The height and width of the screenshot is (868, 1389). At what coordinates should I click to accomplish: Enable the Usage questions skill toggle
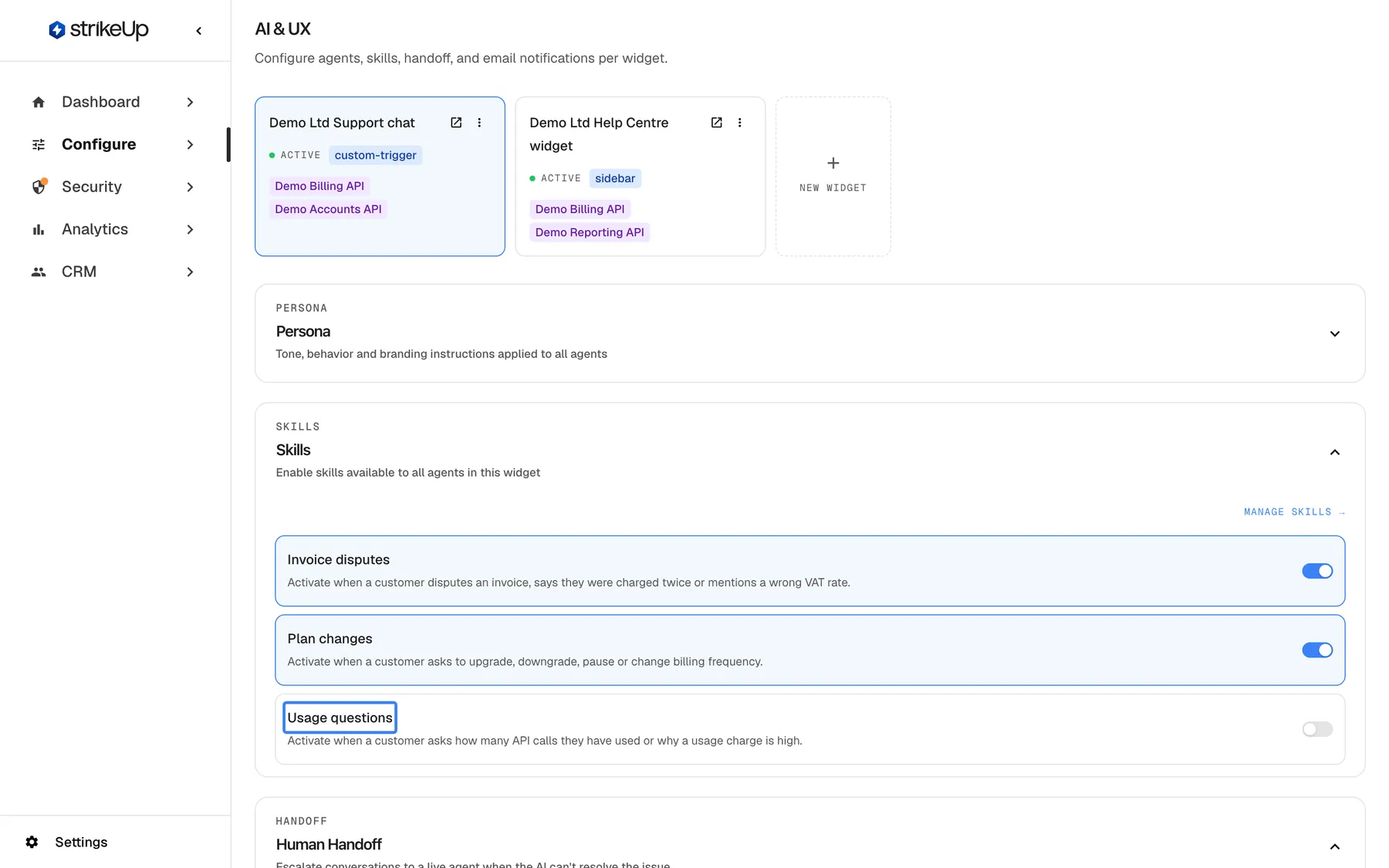[x=1317, y=729]
